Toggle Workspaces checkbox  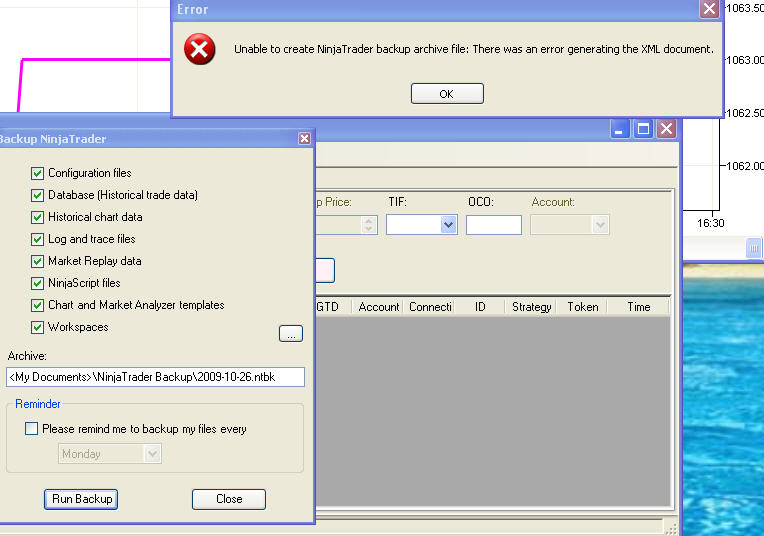tap(37, 327)
